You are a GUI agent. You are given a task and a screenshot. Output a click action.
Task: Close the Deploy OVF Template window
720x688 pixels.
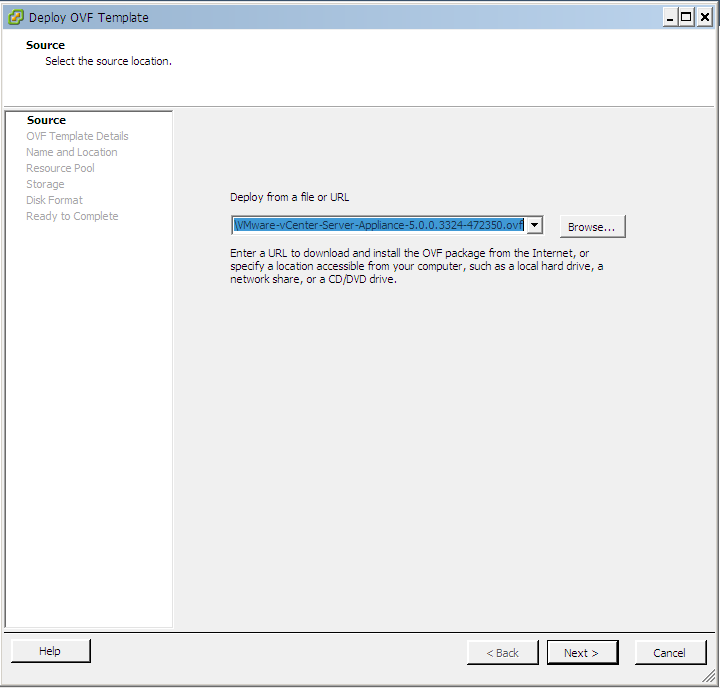point(704,18)
